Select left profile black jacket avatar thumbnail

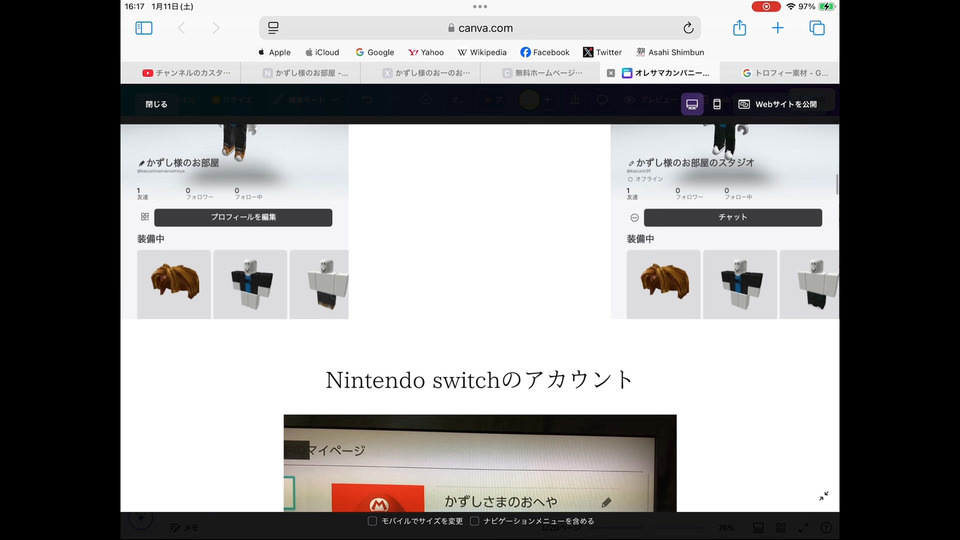[x=250, y=284]
